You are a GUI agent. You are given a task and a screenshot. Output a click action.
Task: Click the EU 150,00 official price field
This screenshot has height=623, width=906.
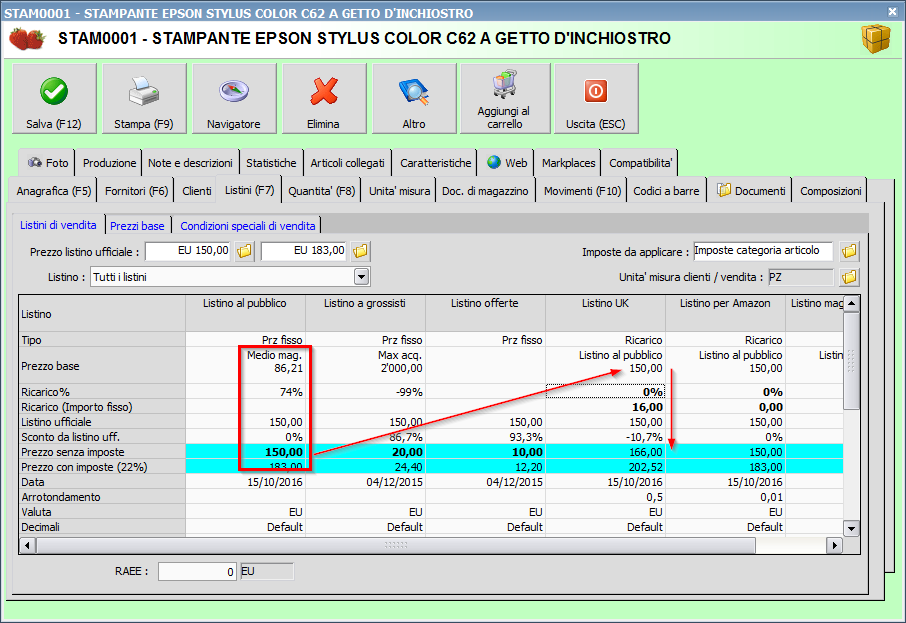[188, 251]
